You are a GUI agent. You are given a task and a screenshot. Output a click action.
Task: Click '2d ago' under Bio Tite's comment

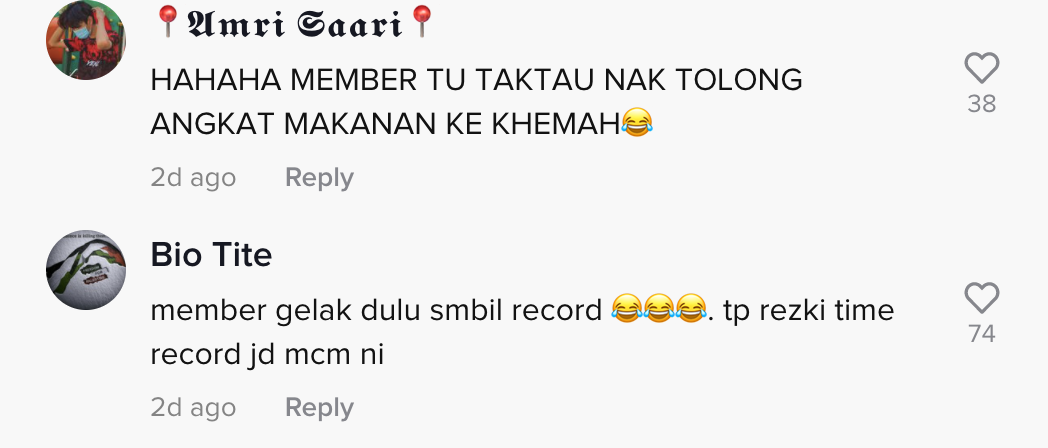193,407
